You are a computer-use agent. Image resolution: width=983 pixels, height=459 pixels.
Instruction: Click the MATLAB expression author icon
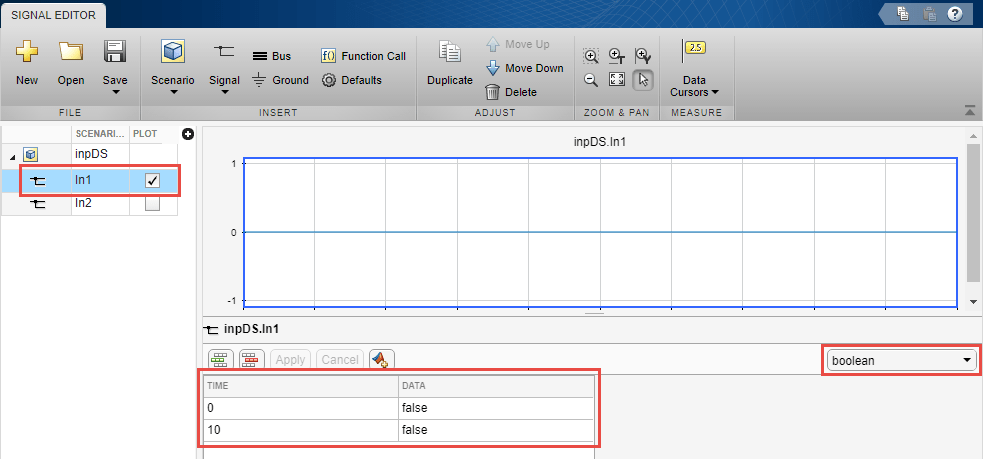pos(381,359)
